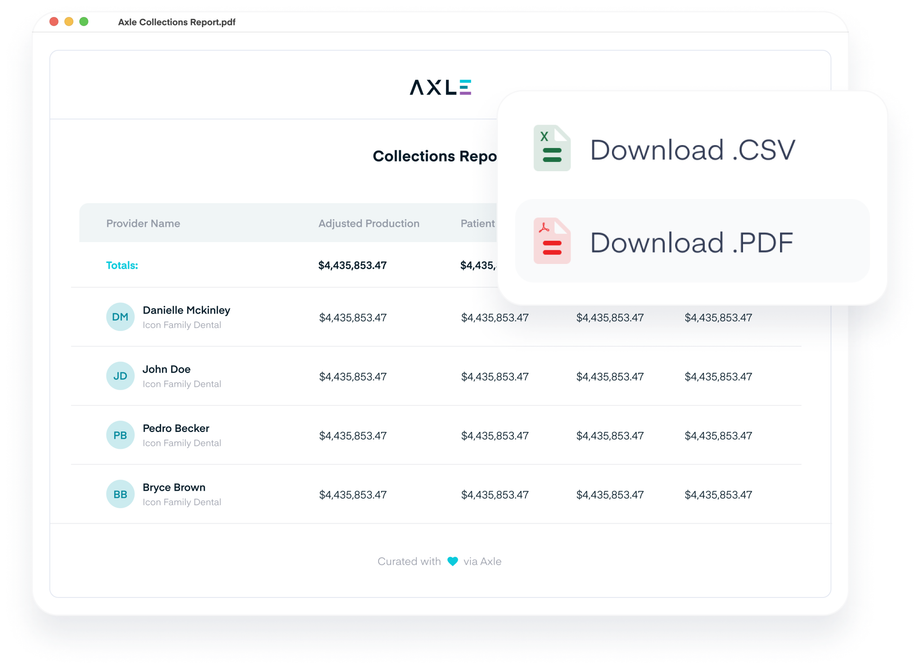The height and width of the screenshot is (668, 920).
Task: Click the teal heart icon in footer
Action: point(452,562)
